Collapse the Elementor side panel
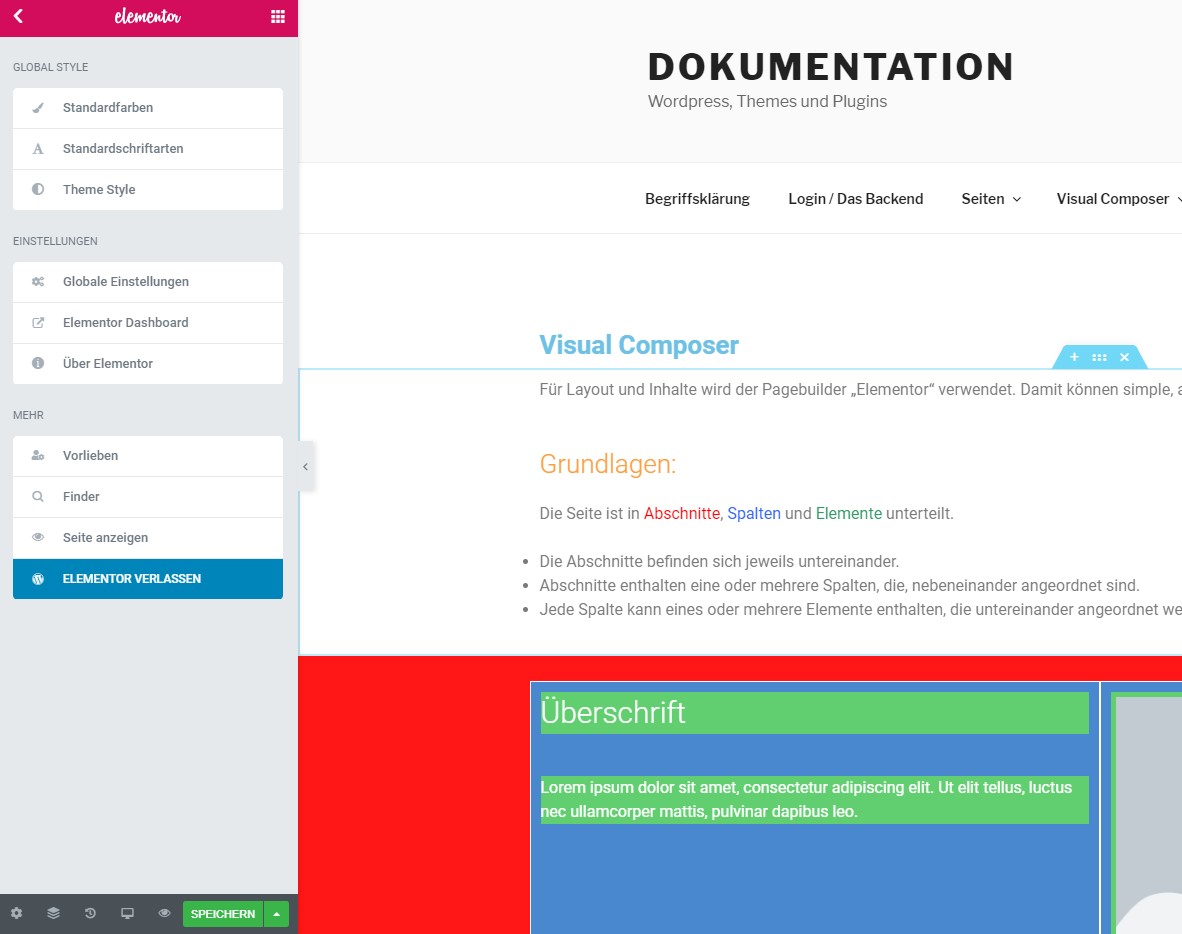The image size is (1182, 934). click(x=306, y=466)
